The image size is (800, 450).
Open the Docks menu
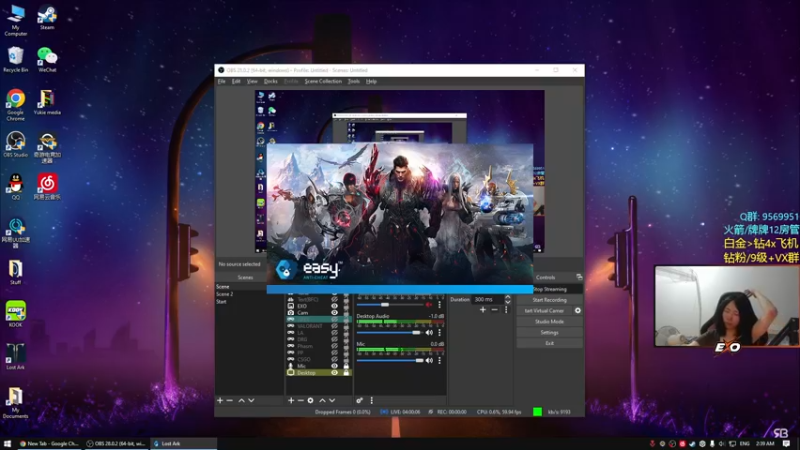coord(270,81)
